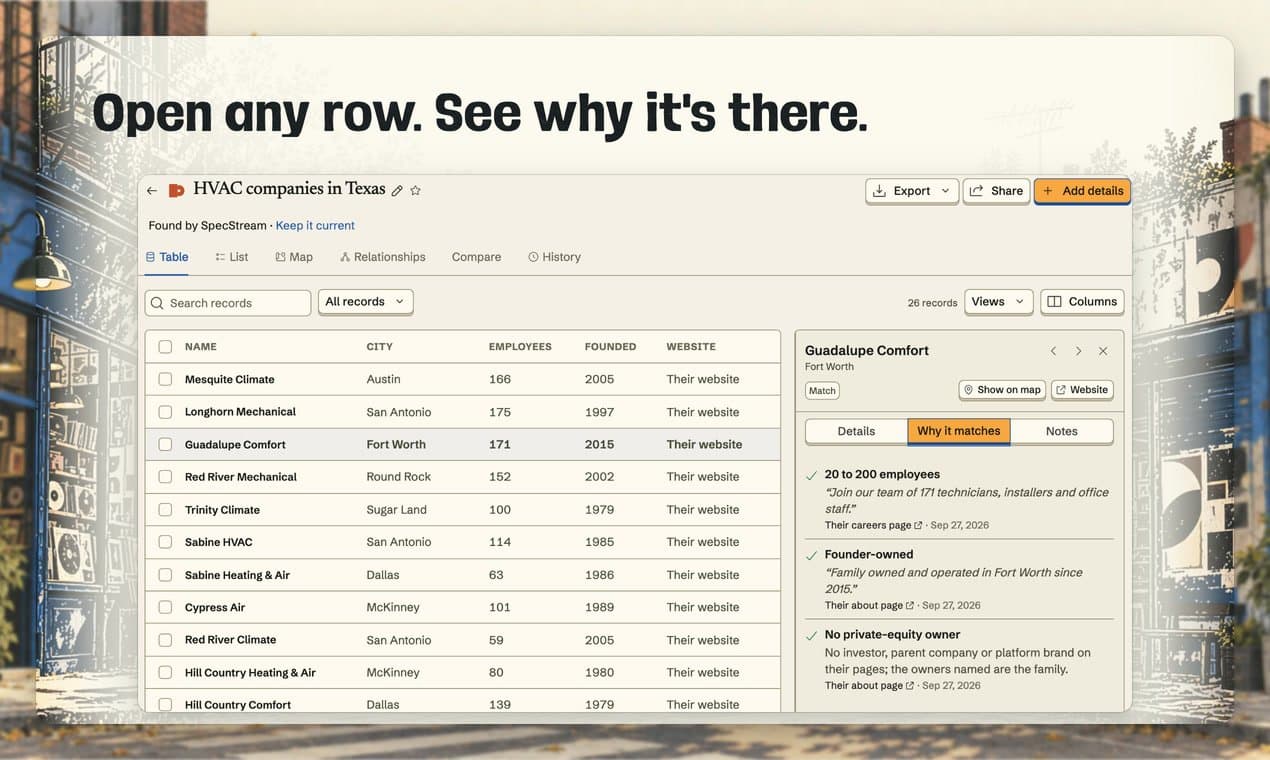The image size is (1270, 760).
Task: Switch to the List tab
Action: pyautogui.click(x=232, y=257)
